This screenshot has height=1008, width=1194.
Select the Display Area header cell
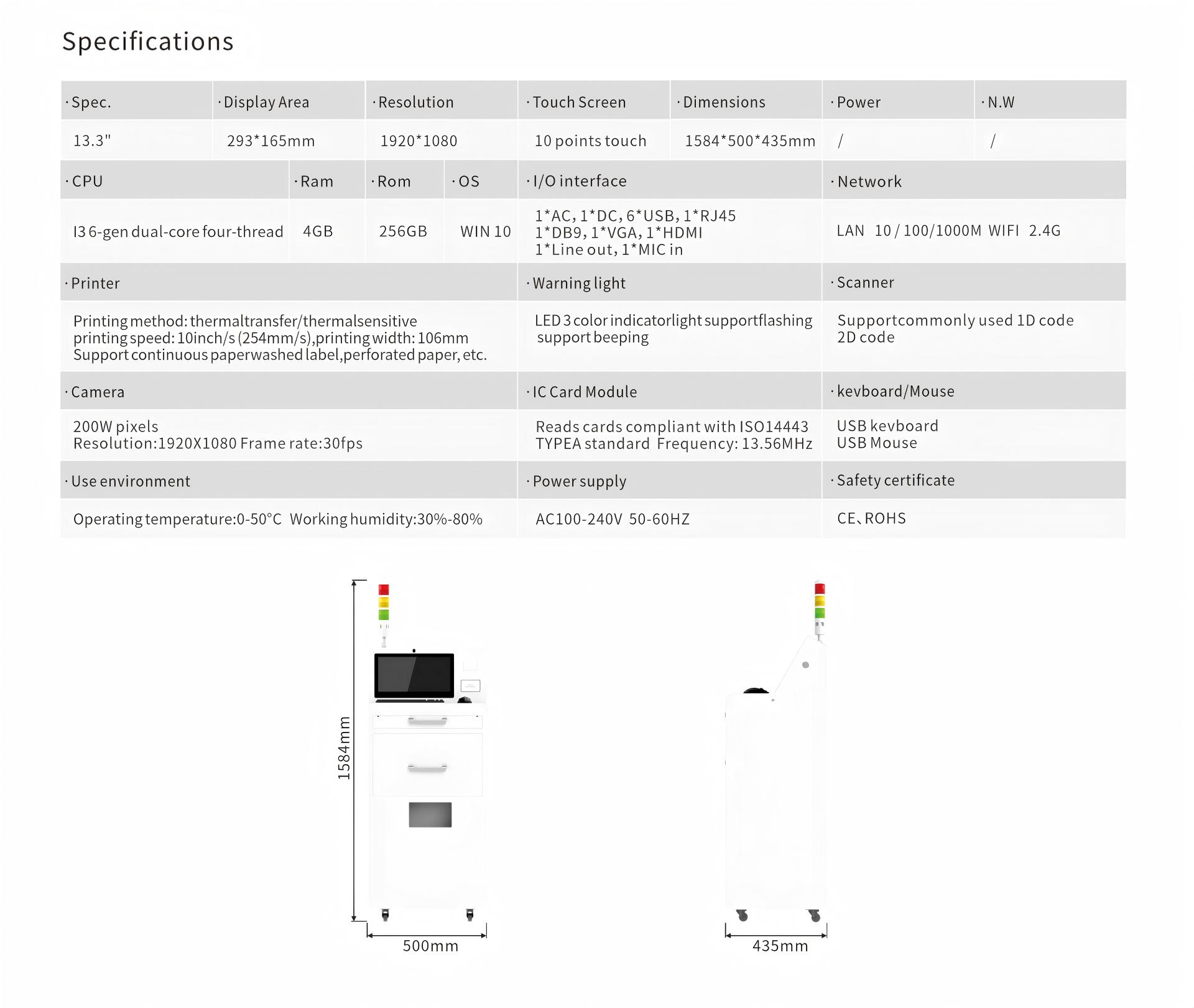click(289, 100)
